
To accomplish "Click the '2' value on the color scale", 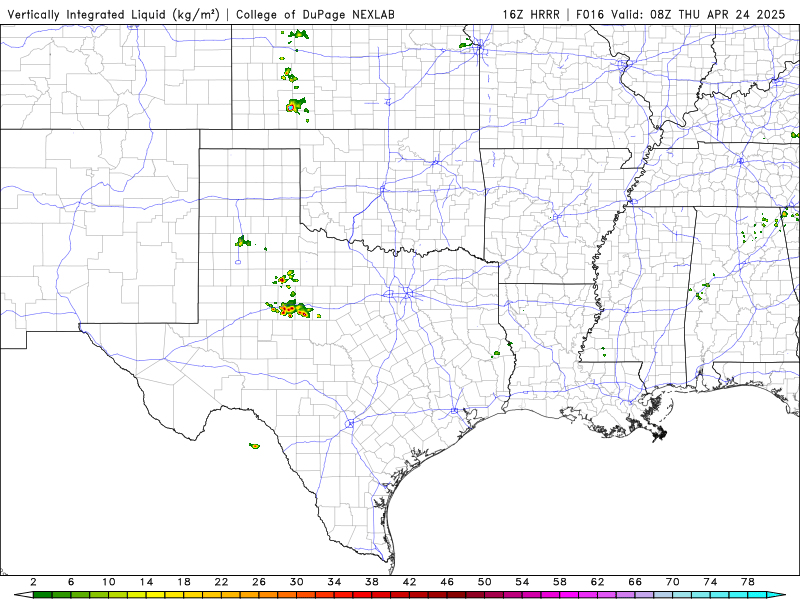I will pyautogui.click(x=34, y=582).
